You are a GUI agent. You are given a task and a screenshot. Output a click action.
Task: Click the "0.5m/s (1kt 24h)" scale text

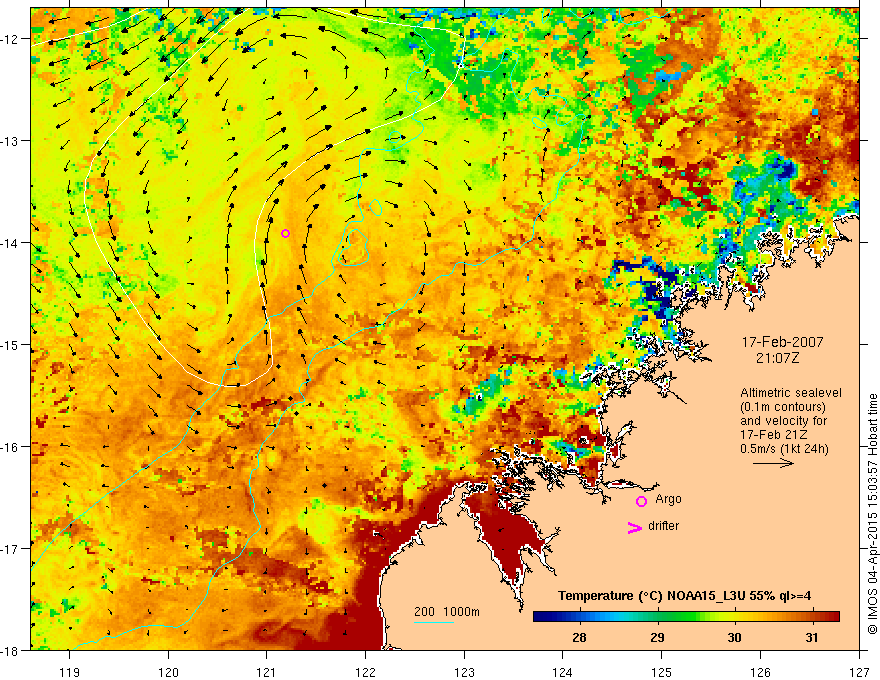tap(785, 449)
